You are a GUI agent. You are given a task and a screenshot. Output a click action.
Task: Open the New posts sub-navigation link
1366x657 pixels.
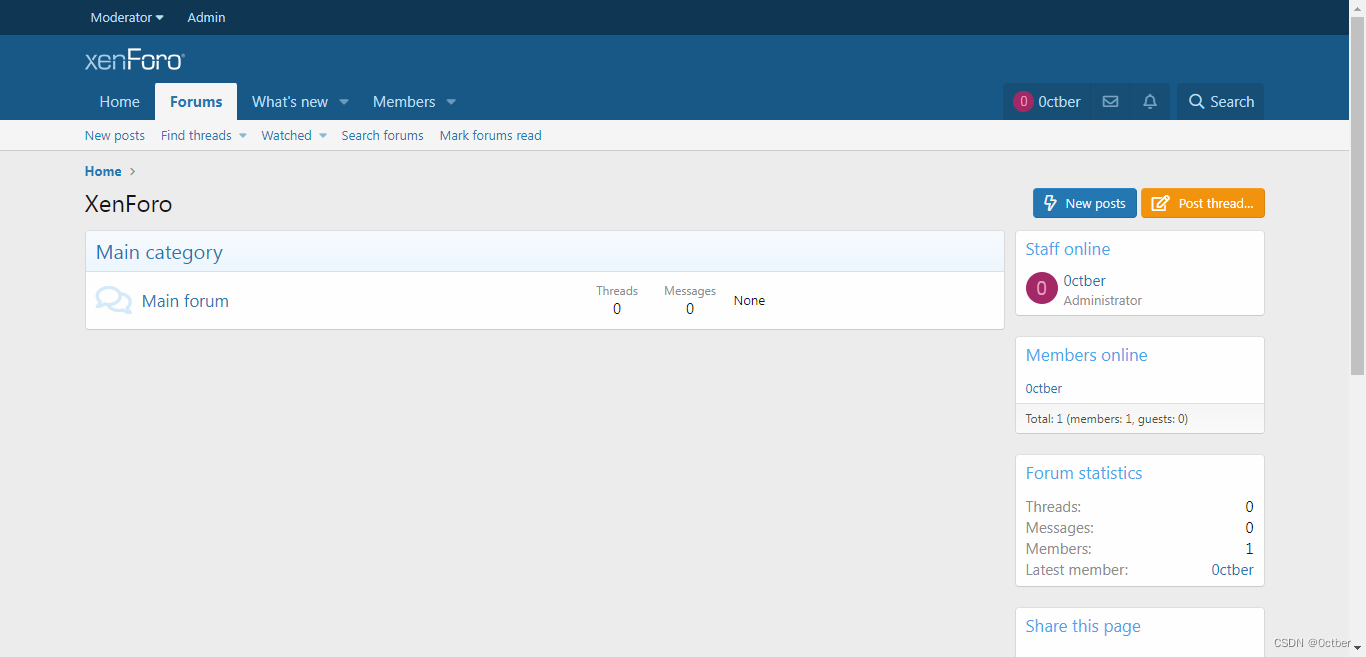point(115,135)
